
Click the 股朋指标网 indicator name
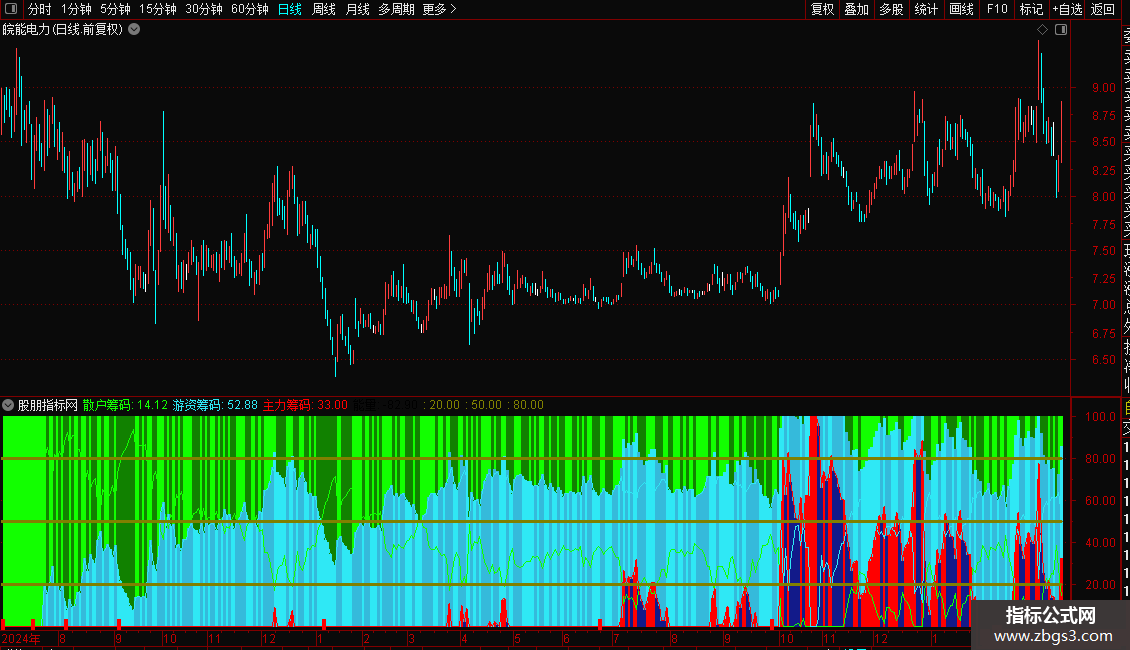click(48, 405)
